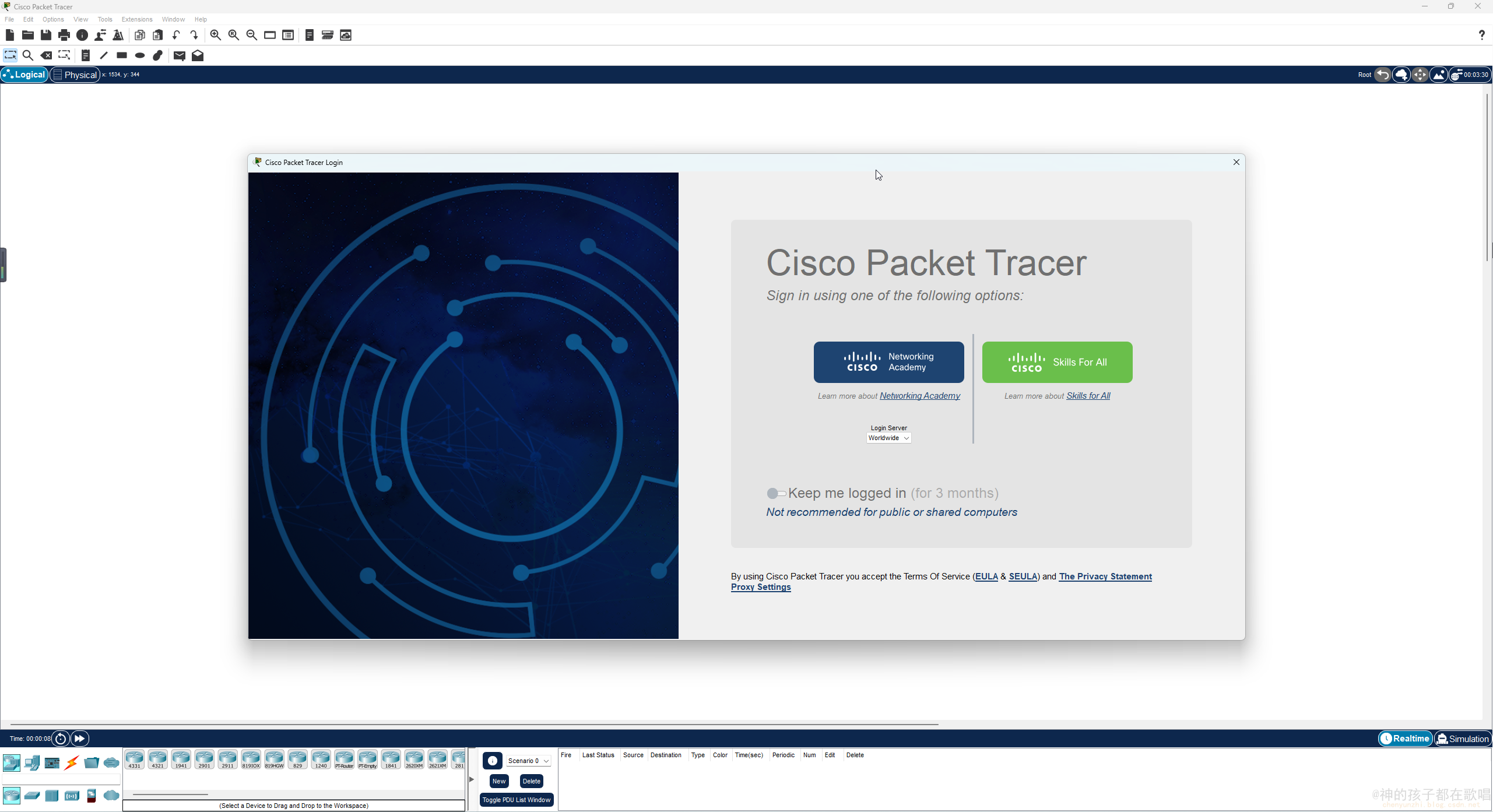Open the Options menu
1493x812 pixels.
point(53,19)
